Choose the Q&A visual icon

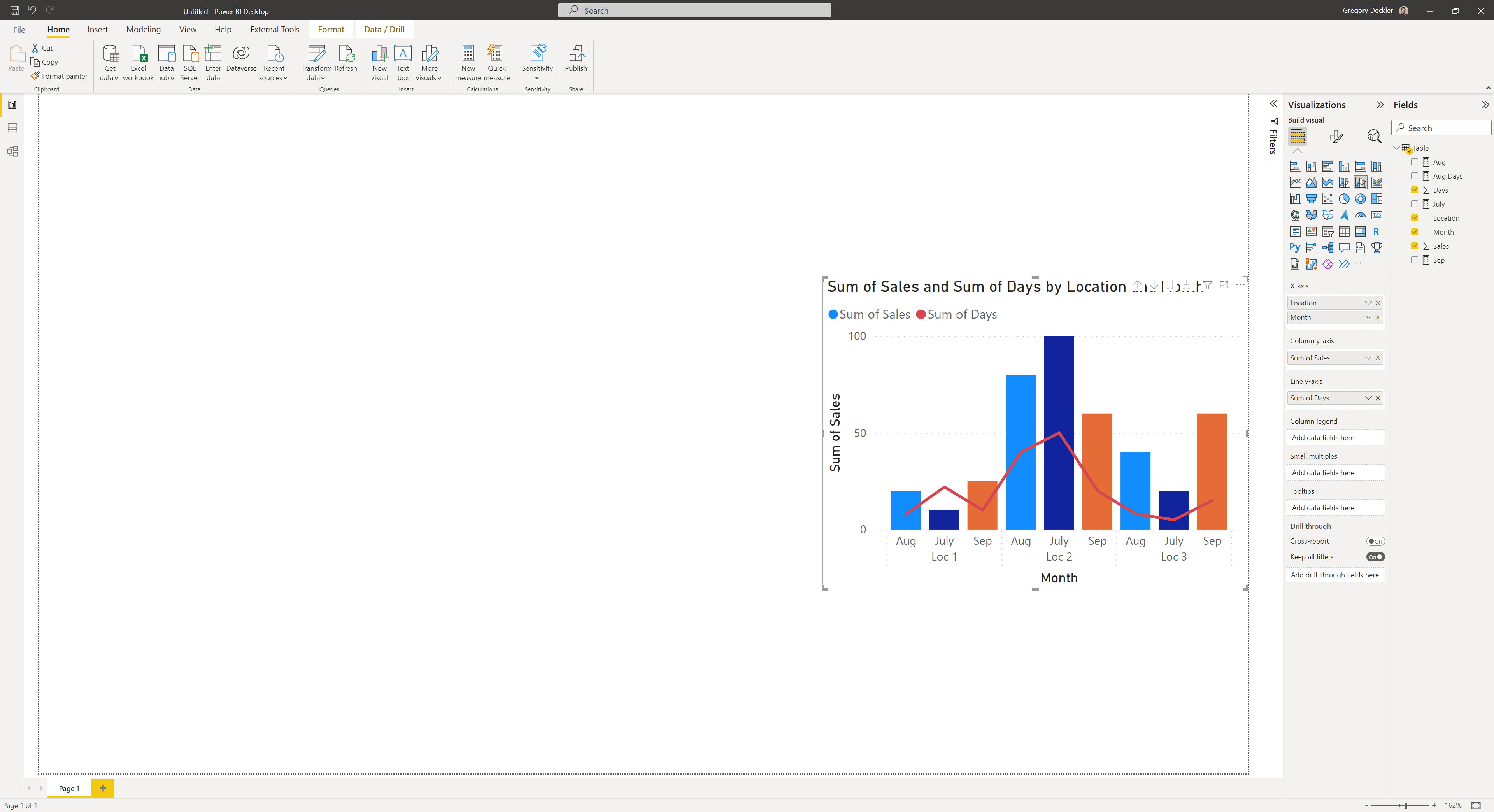point(1344,248)
